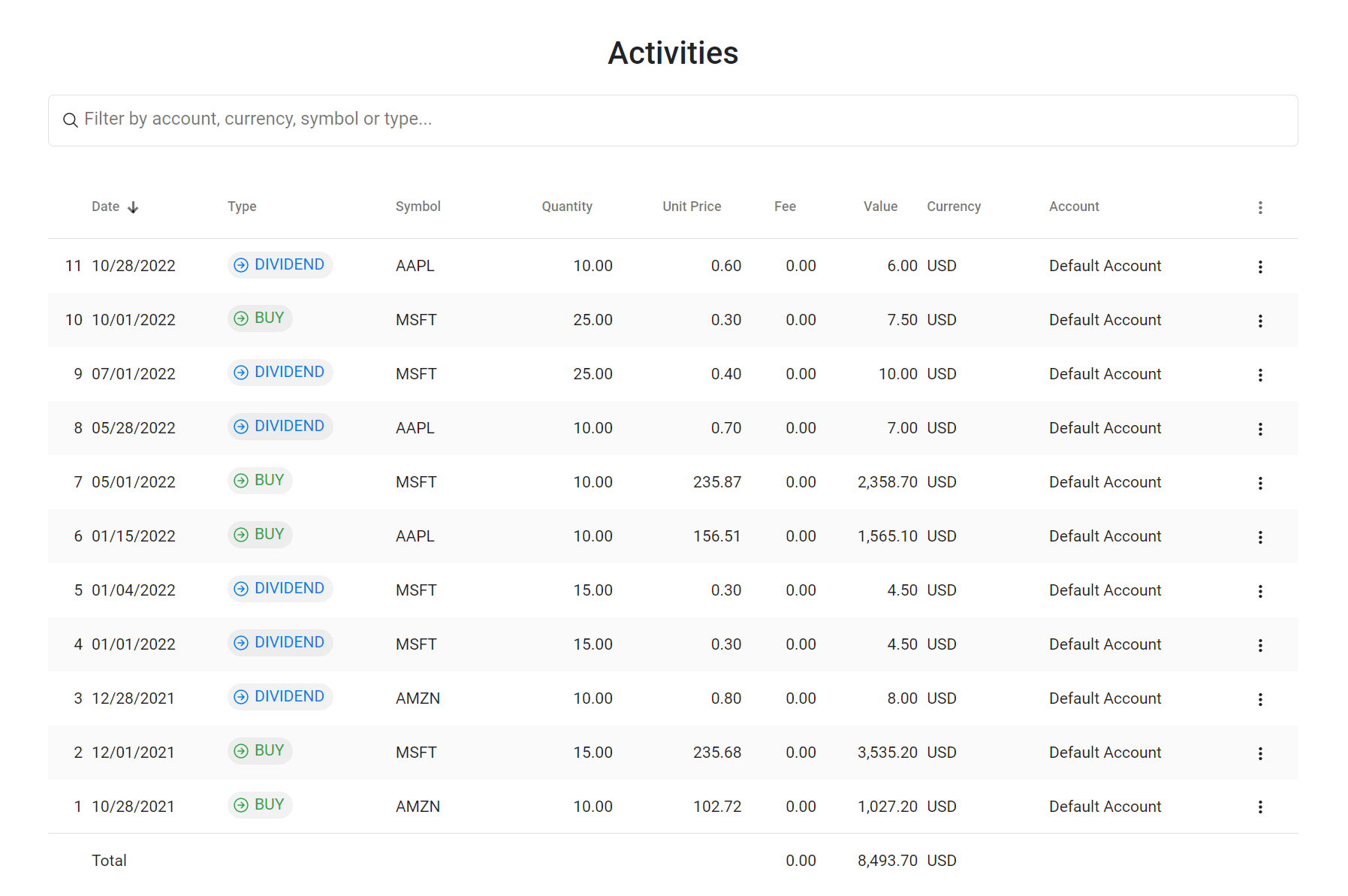
Task: Open the row options dropdown for MSFT buy on 12/01/2021
Action: 1260,753
